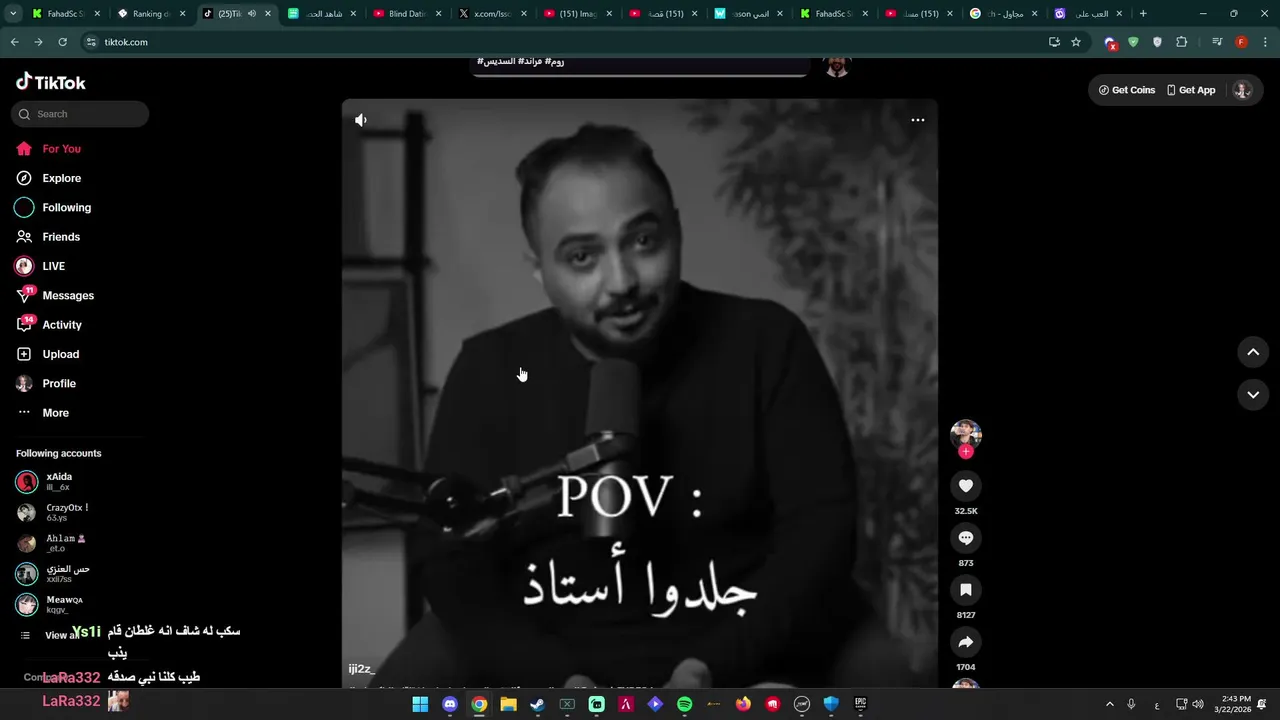Click the TikTok search field

(x=80, y=114)
